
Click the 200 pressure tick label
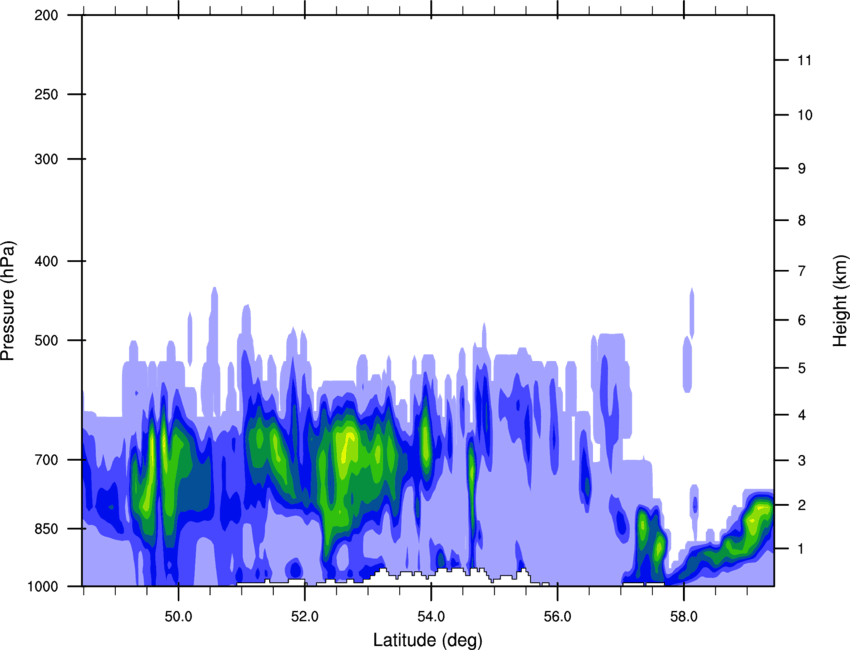(46, 15)
